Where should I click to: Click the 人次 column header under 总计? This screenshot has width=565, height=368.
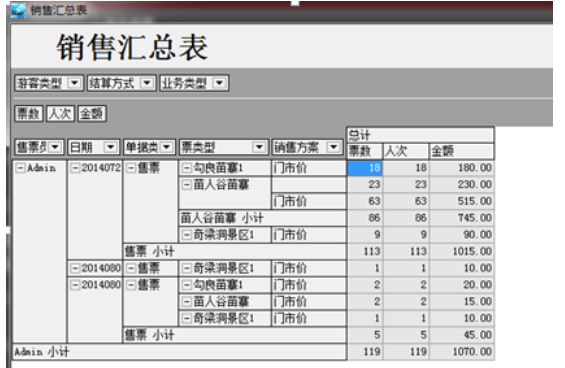click(406, 151)
